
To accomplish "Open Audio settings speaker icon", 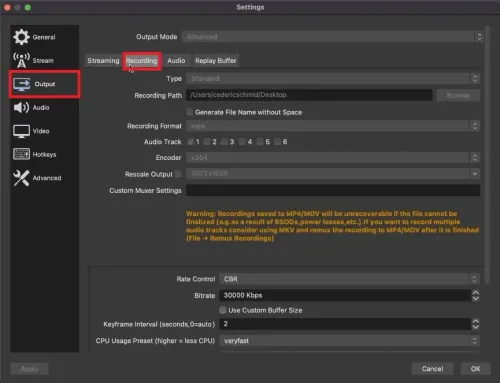I will click(21, 108).
